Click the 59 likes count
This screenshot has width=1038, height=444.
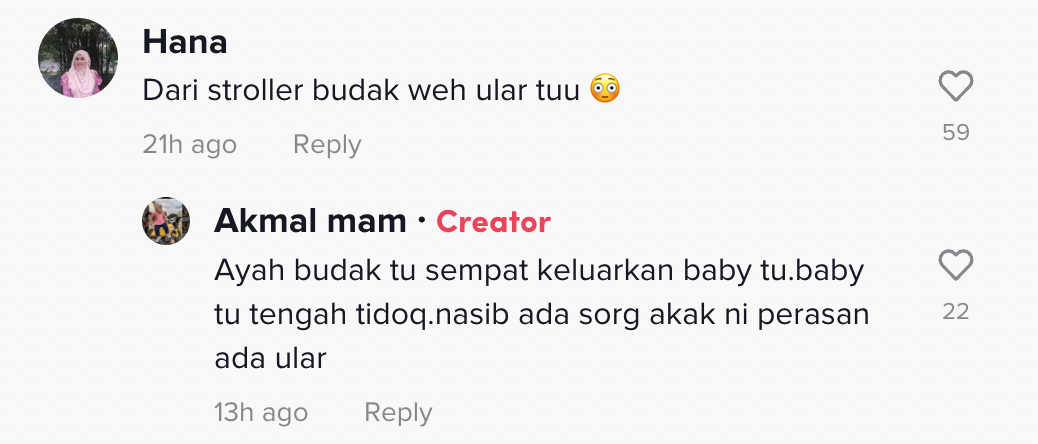click(956, 132)
